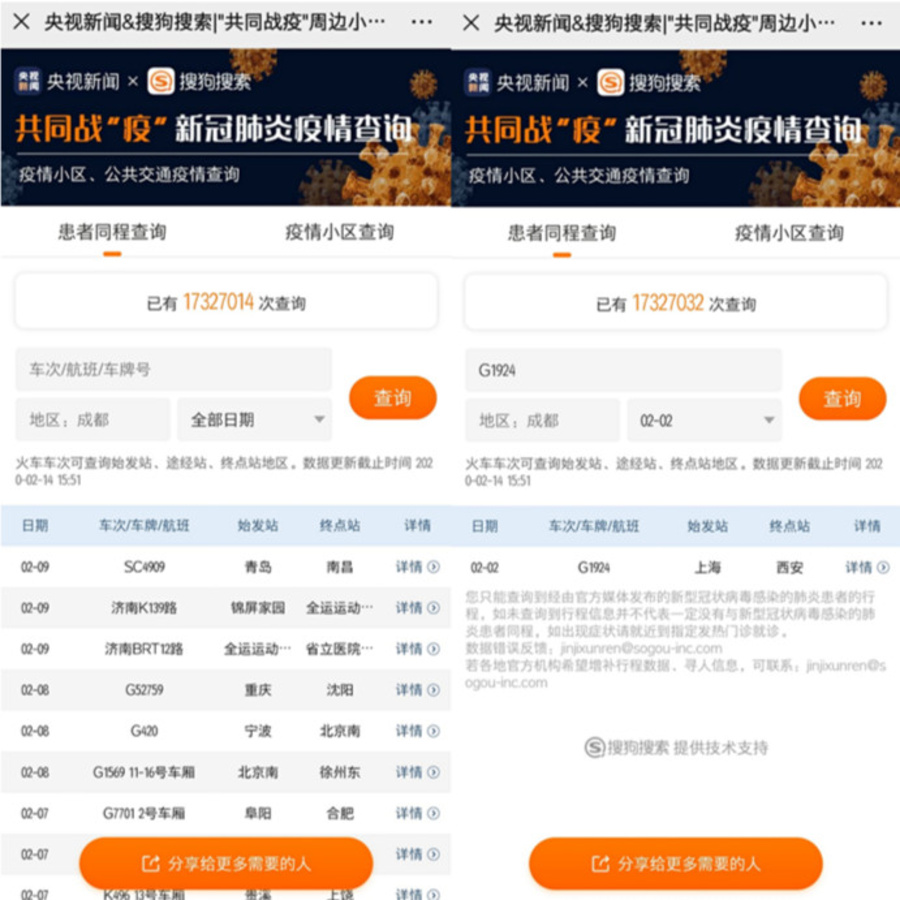Expand the 全部日期 date dropdown
Viewport: 900px width, 900px height.
point(255,420)
